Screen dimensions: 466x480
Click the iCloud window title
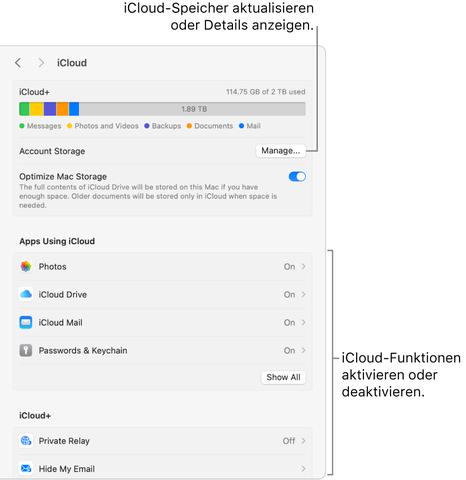[72, 63]
